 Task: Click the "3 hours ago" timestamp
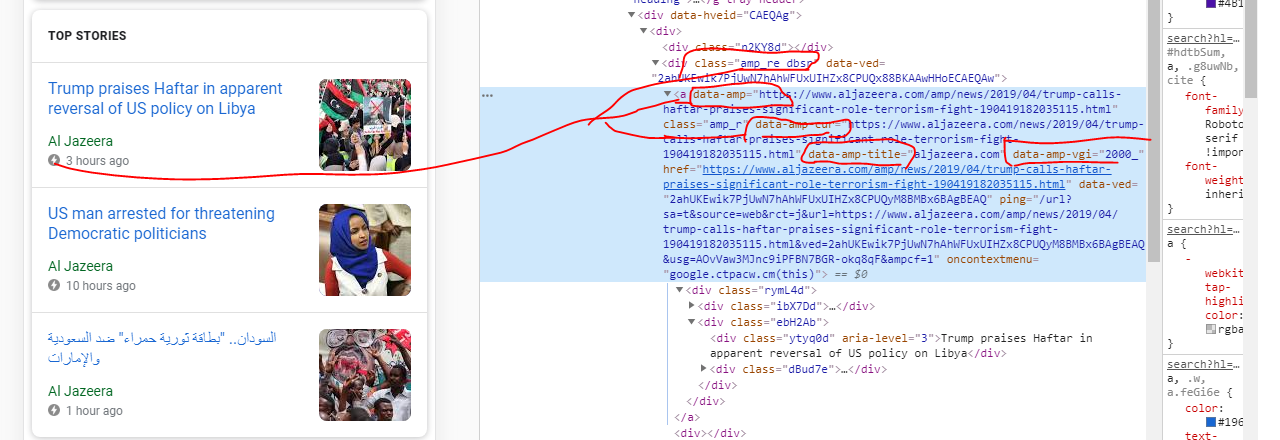point(97,161)
